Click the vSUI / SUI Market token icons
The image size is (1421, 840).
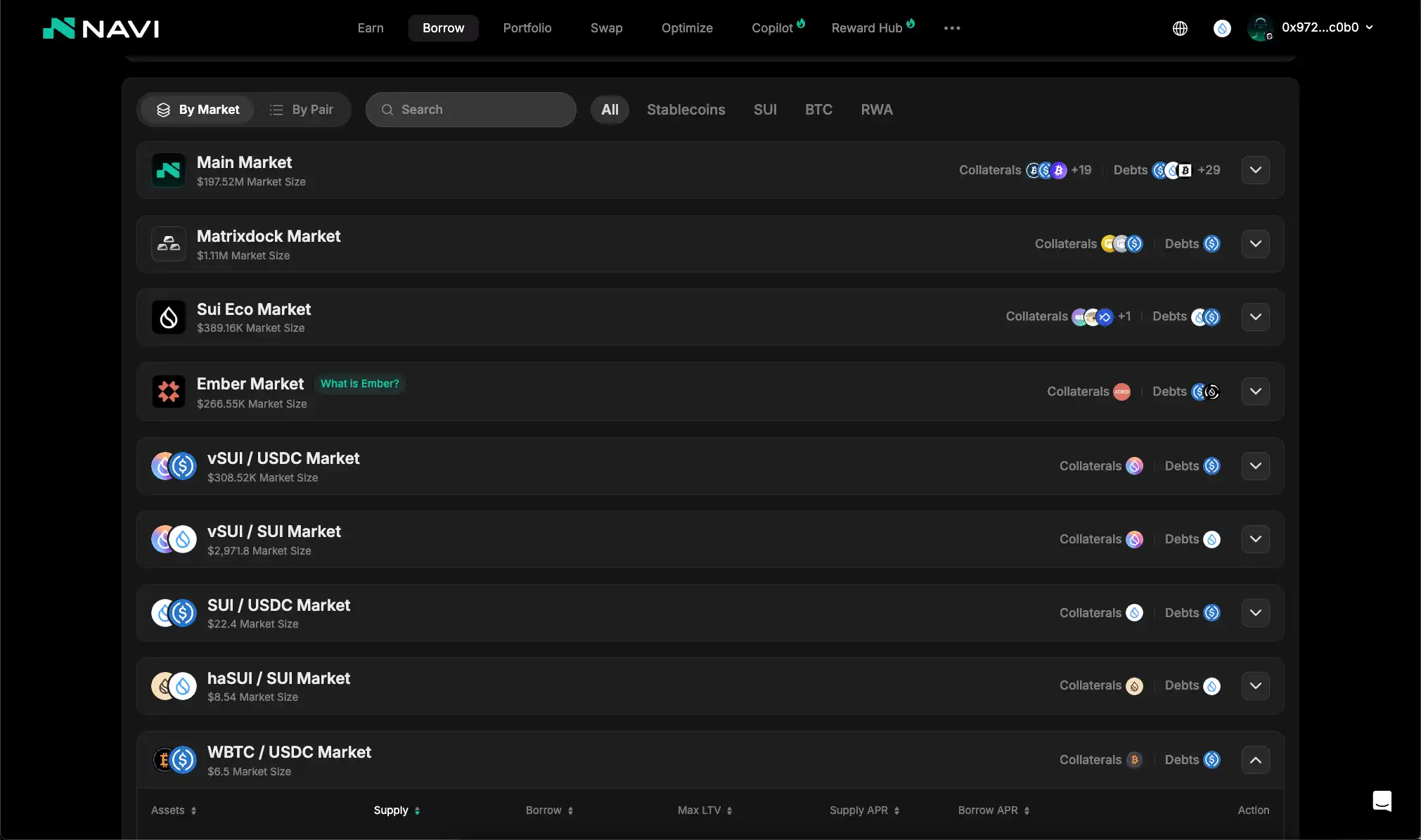174,539
